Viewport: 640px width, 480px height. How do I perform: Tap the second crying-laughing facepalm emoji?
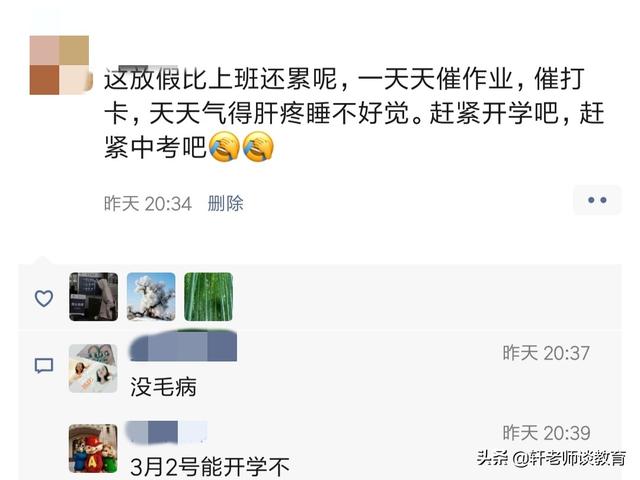click(258, 147)
